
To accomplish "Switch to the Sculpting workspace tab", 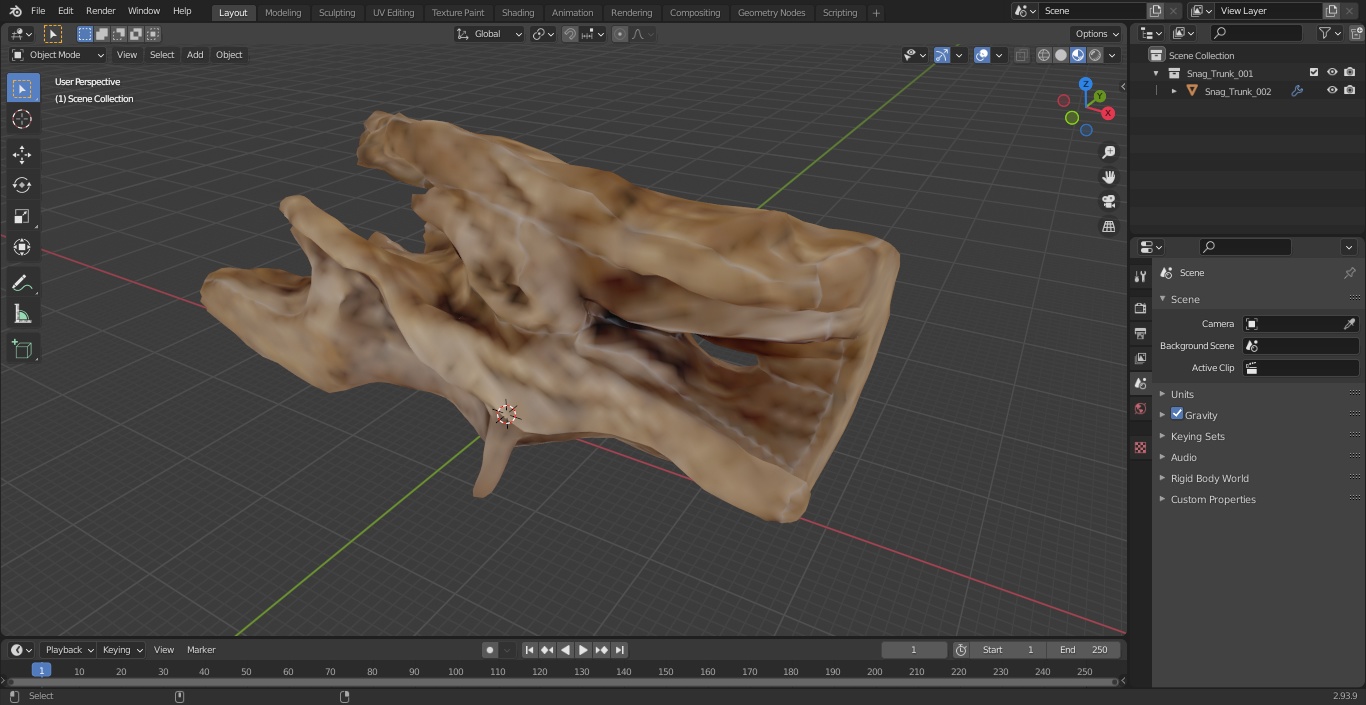I will [x=337, y=13].
